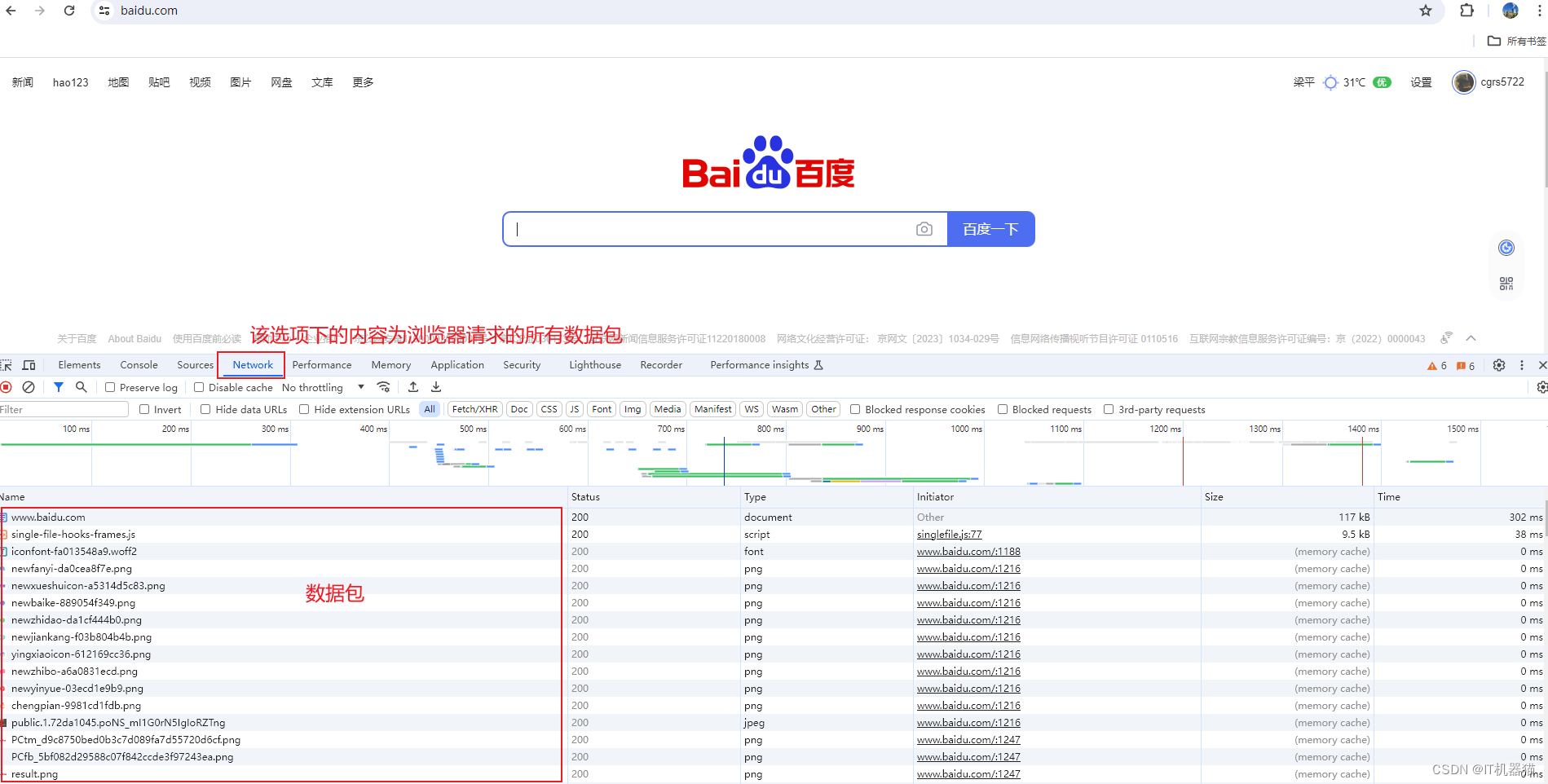Open the Recorder tab
Screen dimensions: 1548x784
tap(661, 365)
